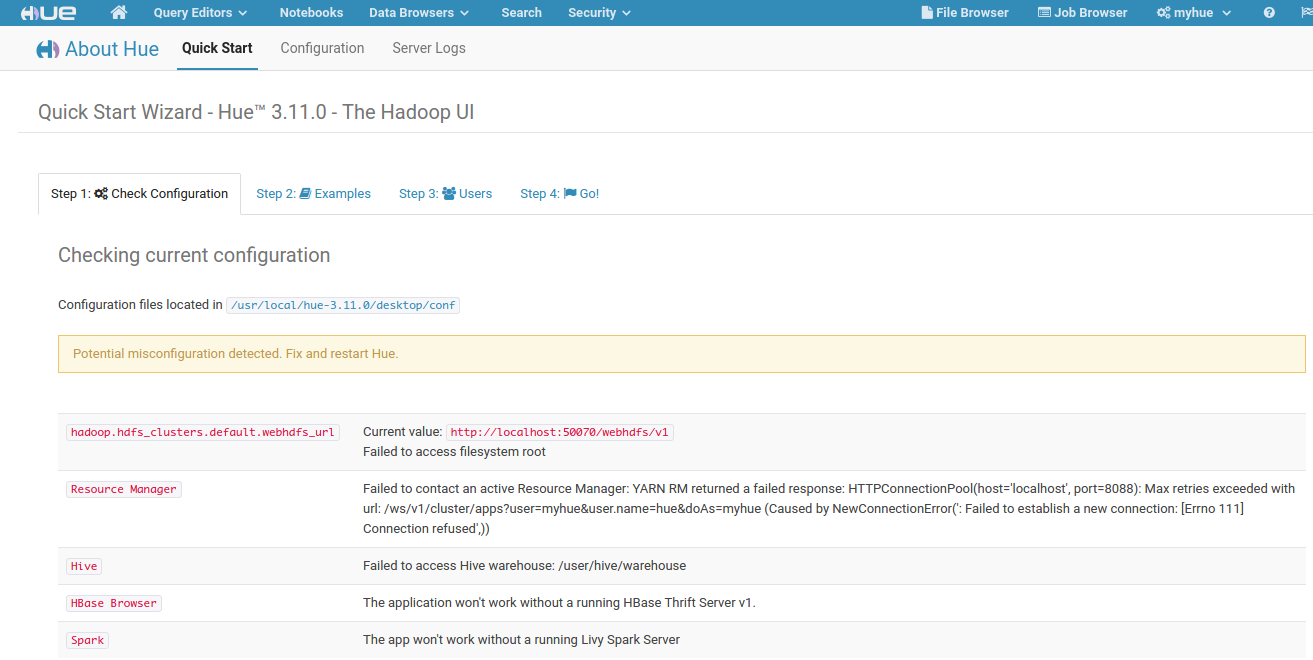Expand the Query Editors dropdown
Image resolution: width=1313 pixels, height=660 pixels.
(x=201, y=13)
